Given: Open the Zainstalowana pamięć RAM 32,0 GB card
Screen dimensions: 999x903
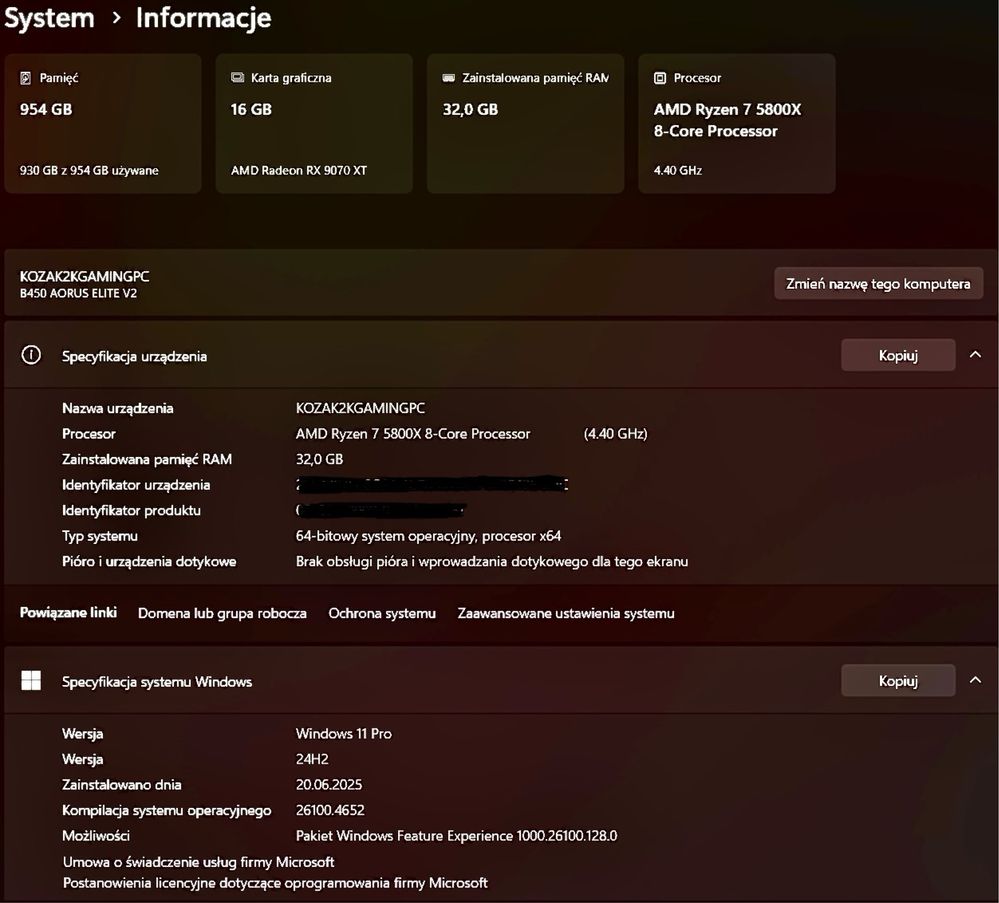Looking at the screenshot, I should pos(526,124).
